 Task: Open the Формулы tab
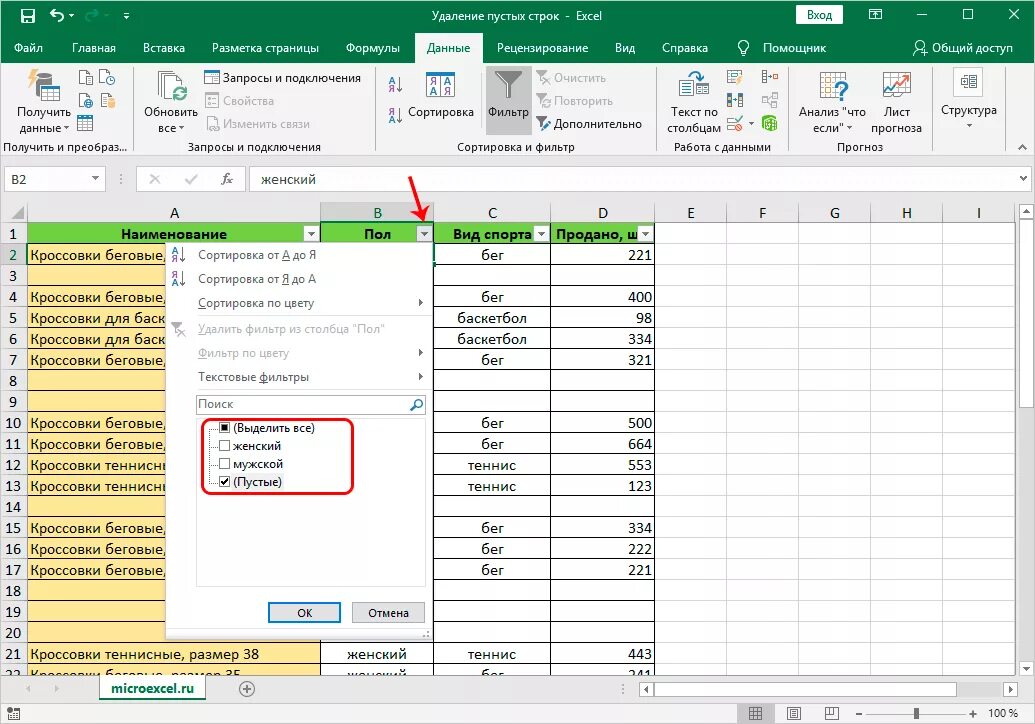373,48
